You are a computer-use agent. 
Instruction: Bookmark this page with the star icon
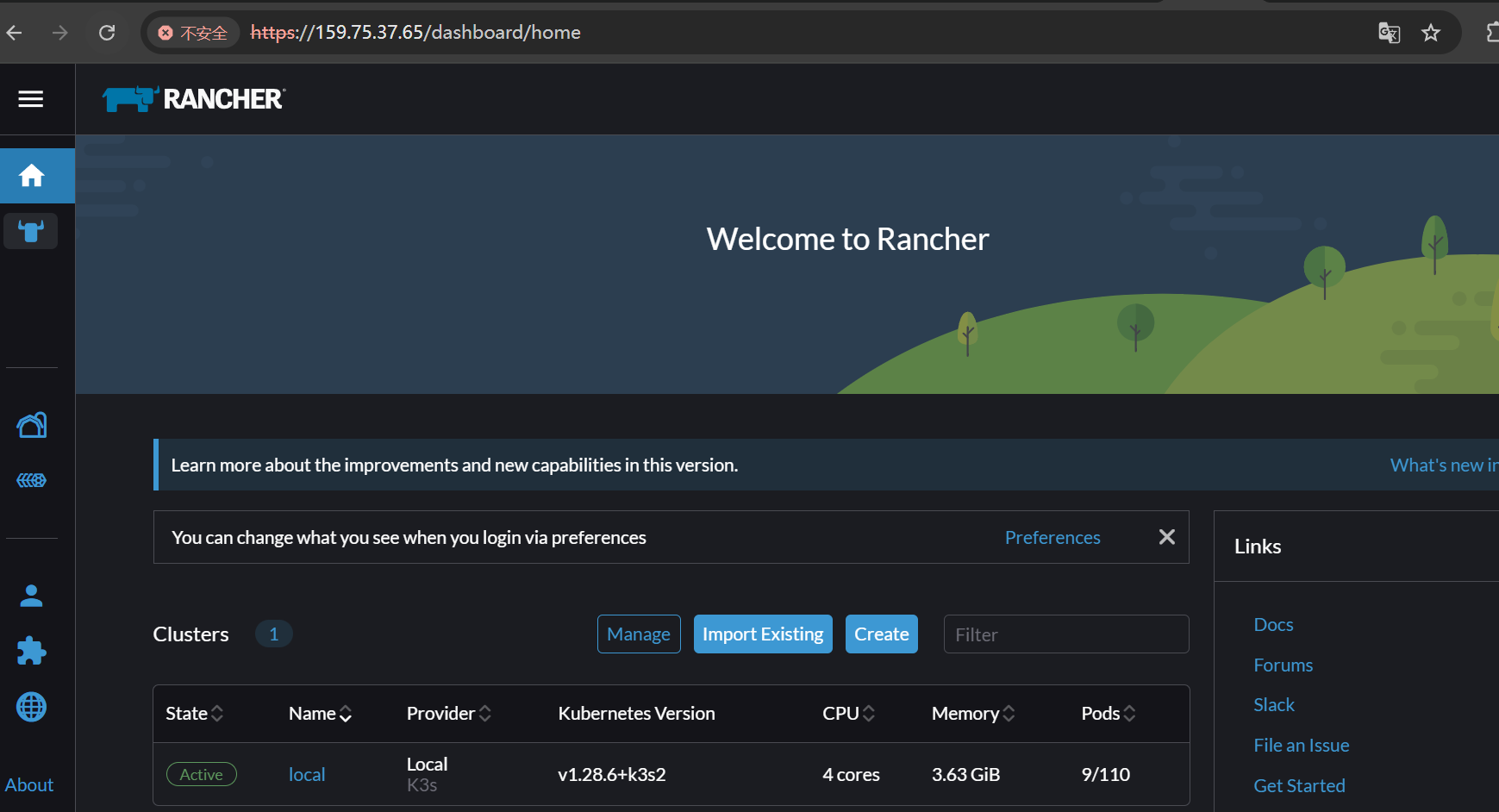(1431, 33)
